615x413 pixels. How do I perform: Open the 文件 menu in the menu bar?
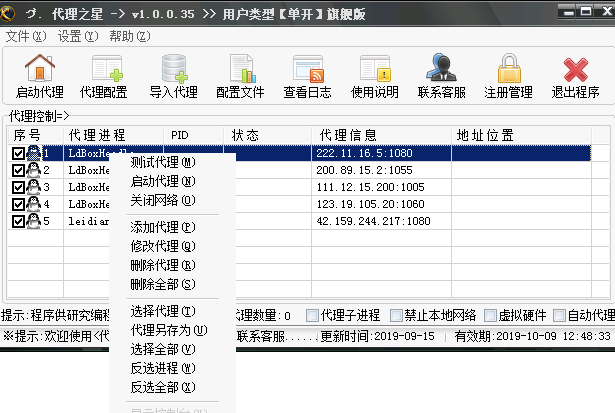tap(25, 36)
